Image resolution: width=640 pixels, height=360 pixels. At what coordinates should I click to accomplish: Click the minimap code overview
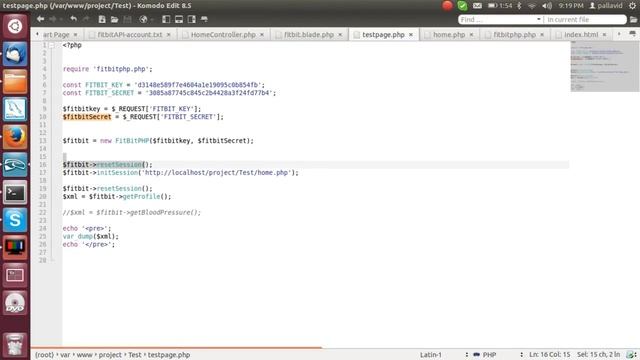[x=604, y=67]
